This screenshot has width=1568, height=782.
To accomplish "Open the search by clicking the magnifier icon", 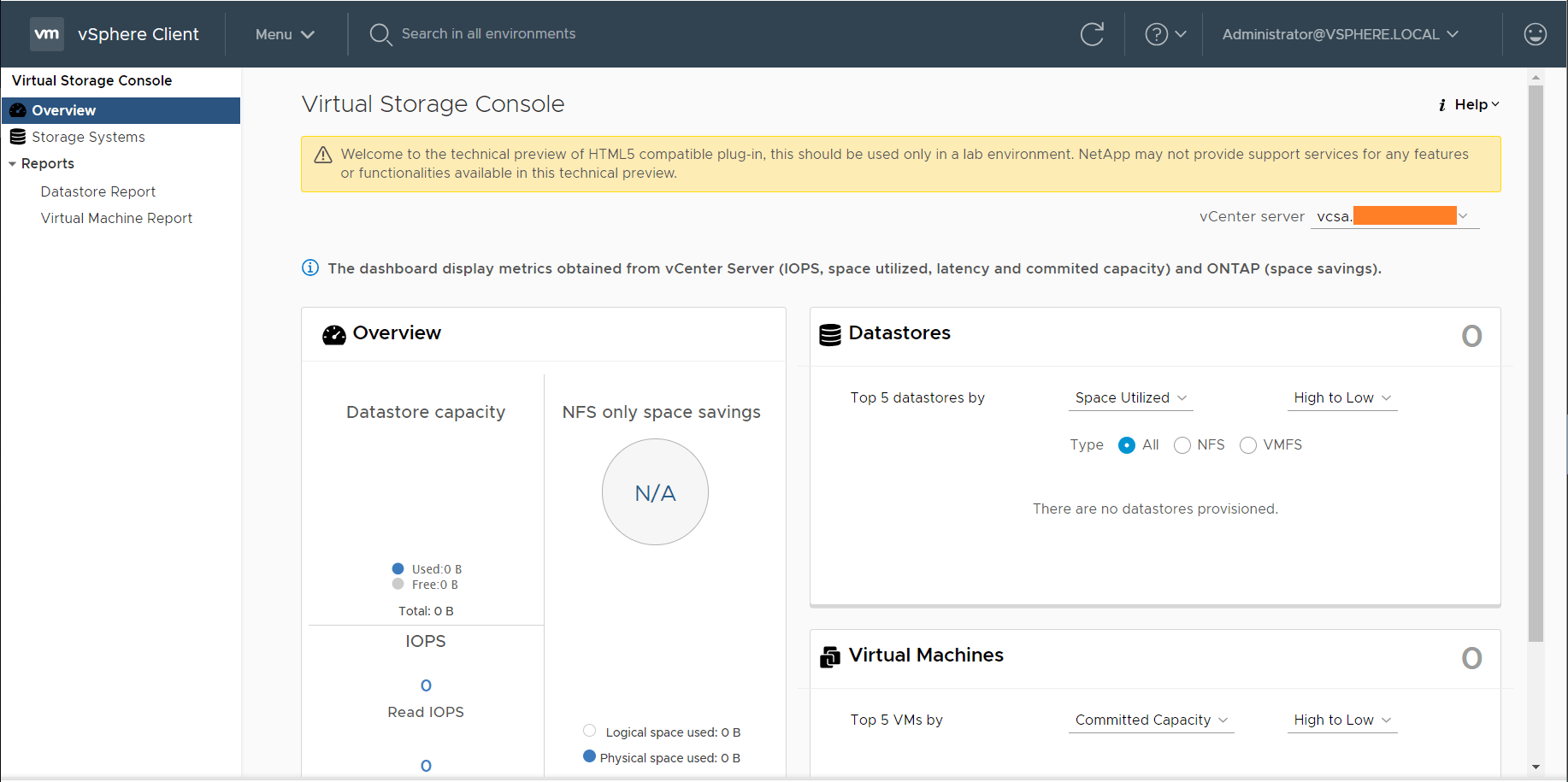I will (x=381, y=34).
